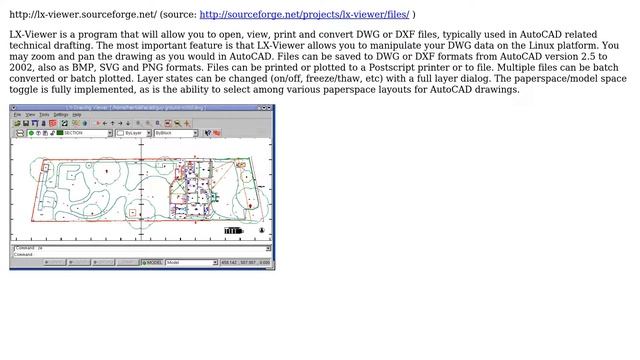
Task: Click the pan right arrow icon
Action: [x=120, y=123]
